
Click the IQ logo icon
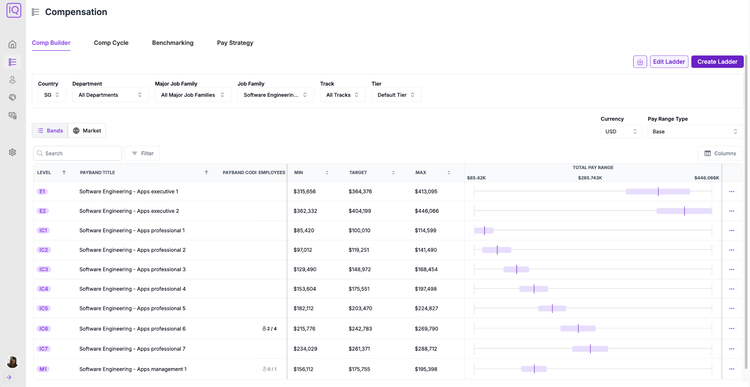(13, 10)
